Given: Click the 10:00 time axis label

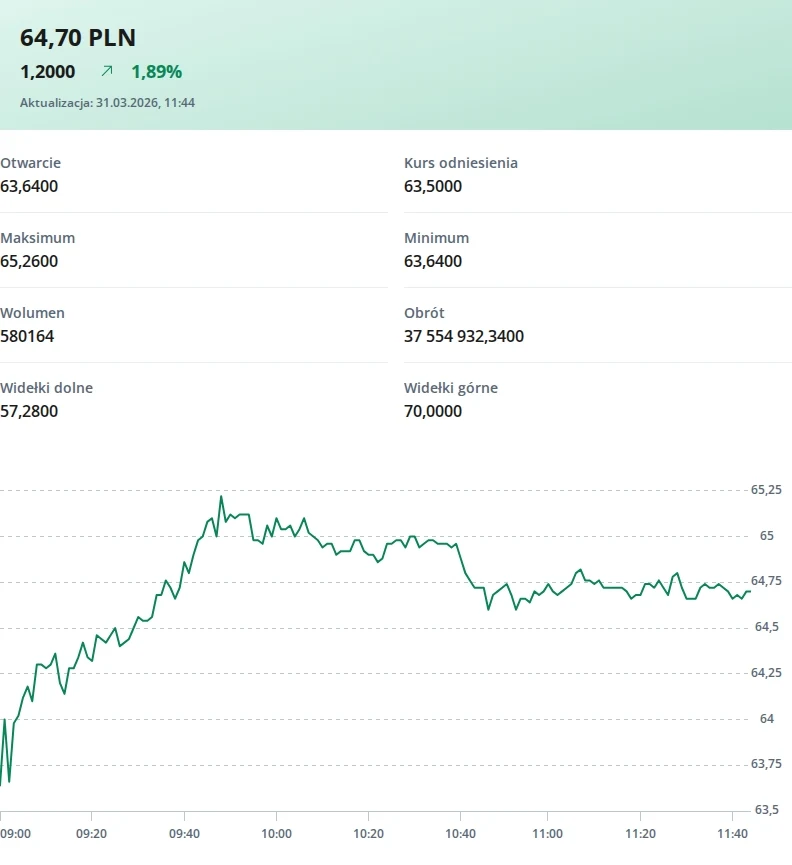Looking at the screenshot, I should pyautogui.click(x=276, y=833).
